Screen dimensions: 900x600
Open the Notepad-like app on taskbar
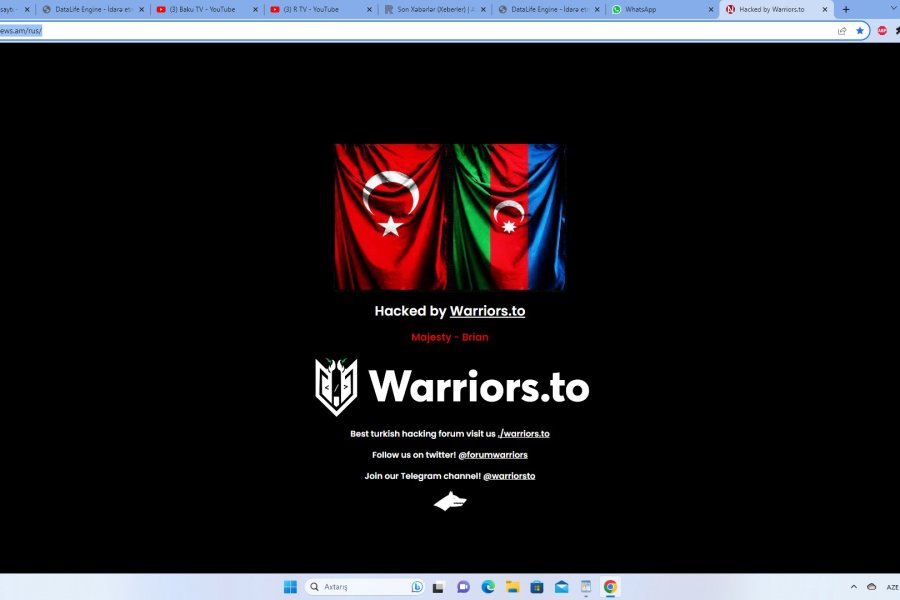pos(585,587)
